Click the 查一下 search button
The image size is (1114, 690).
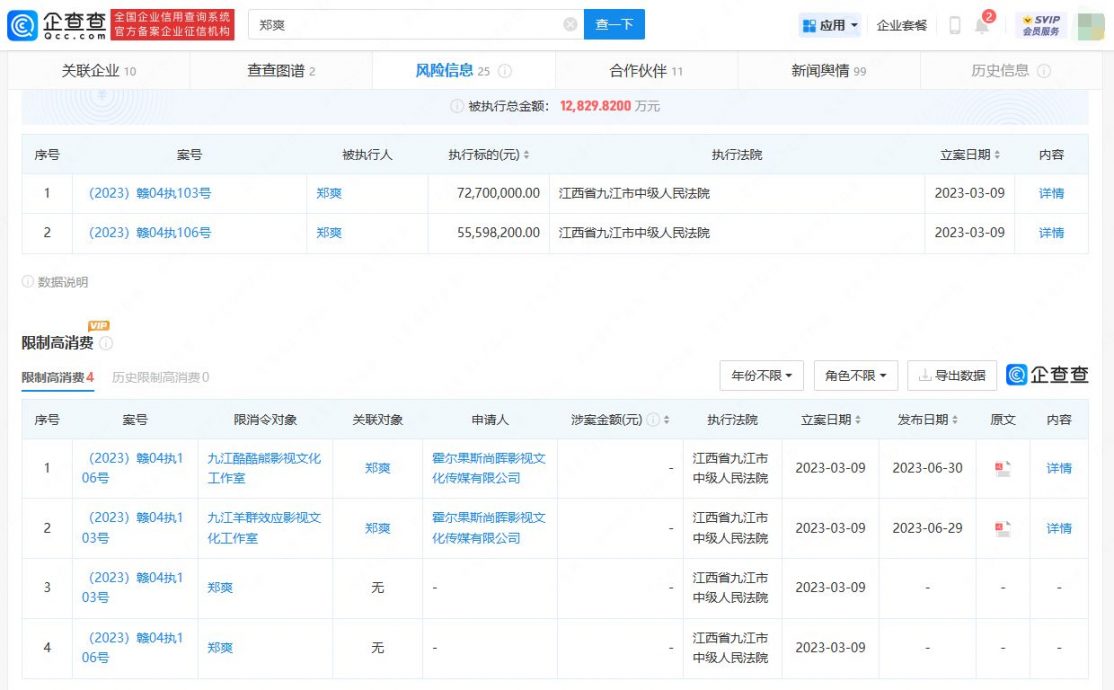coord(614,24)
